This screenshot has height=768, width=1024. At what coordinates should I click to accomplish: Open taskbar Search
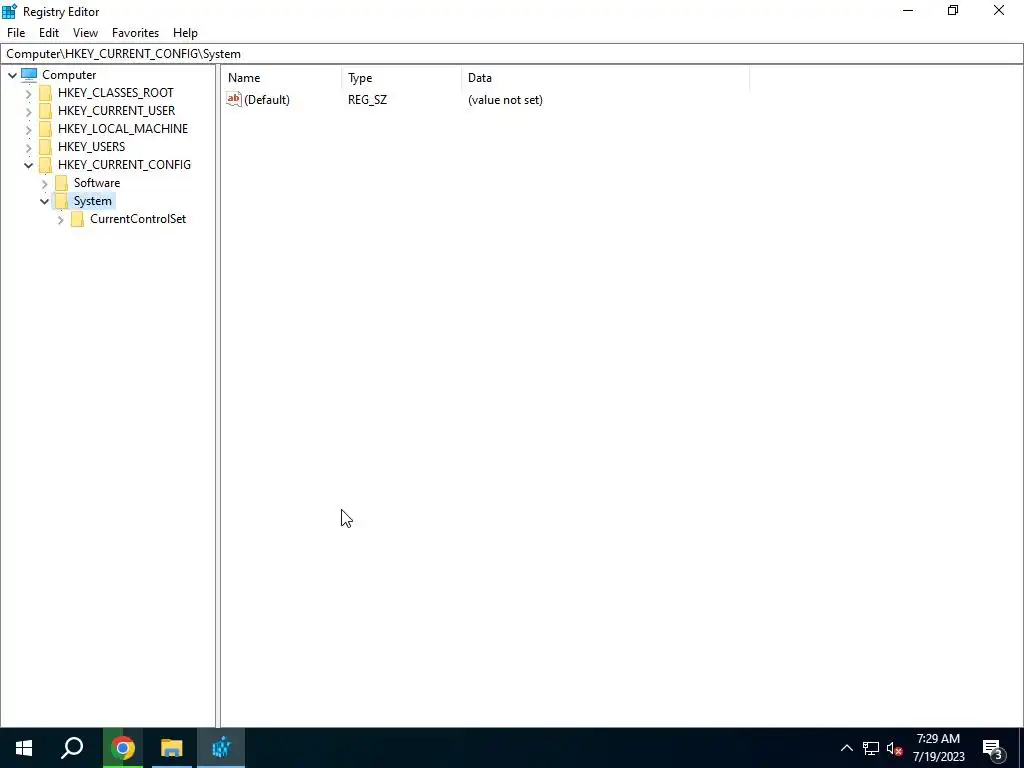(x=72, y=748)
